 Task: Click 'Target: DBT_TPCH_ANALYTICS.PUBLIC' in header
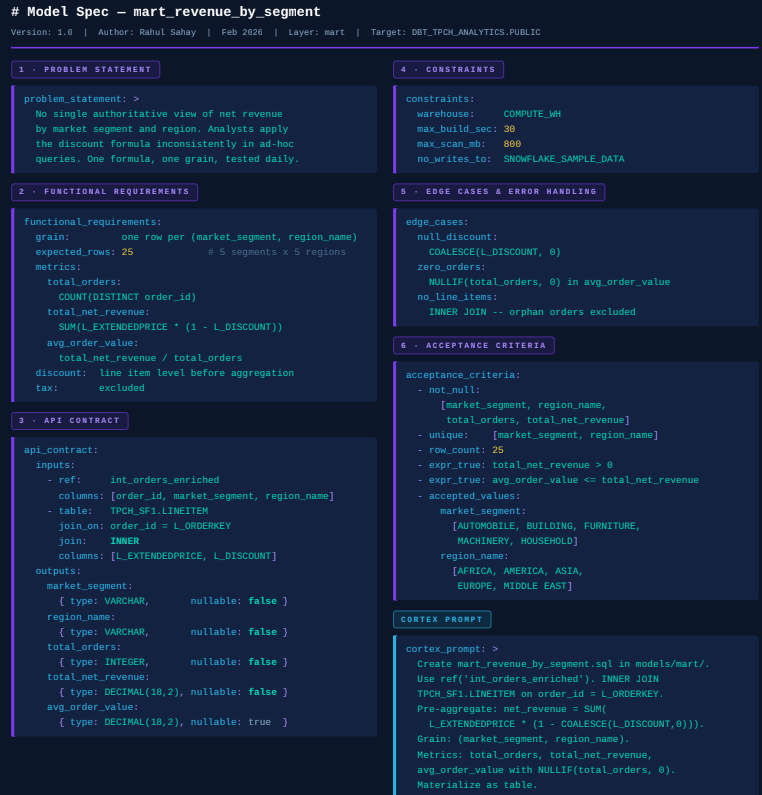point(455,32)
